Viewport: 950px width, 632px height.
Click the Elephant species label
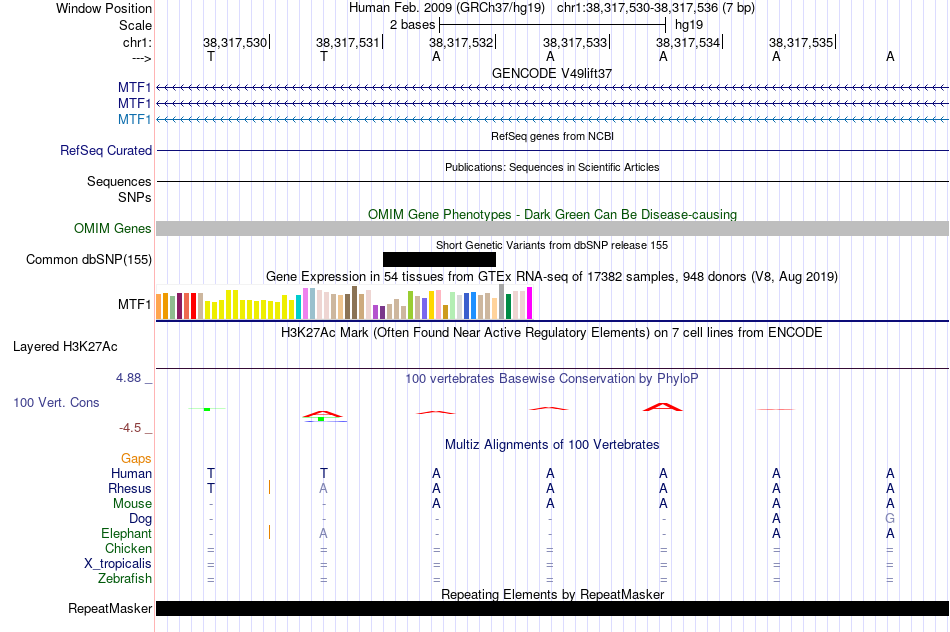[127, 533]
